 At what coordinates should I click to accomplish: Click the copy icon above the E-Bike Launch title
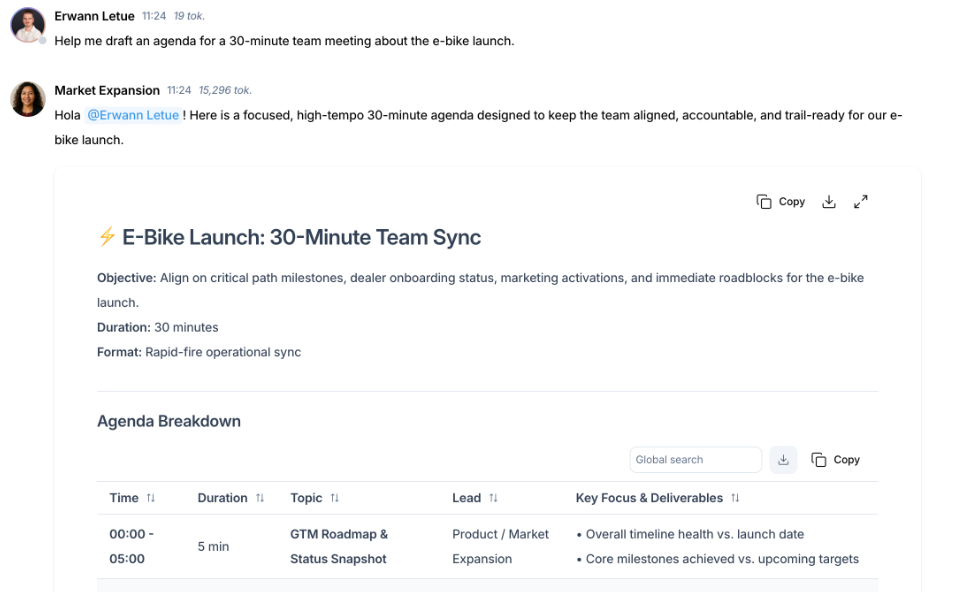763,201
